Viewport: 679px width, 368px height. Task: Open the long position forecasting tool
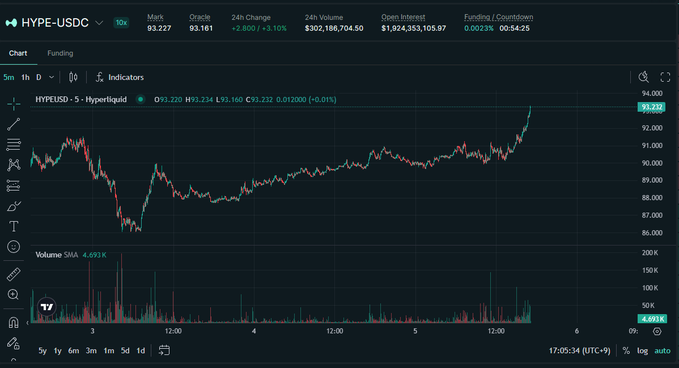(13, 186)
